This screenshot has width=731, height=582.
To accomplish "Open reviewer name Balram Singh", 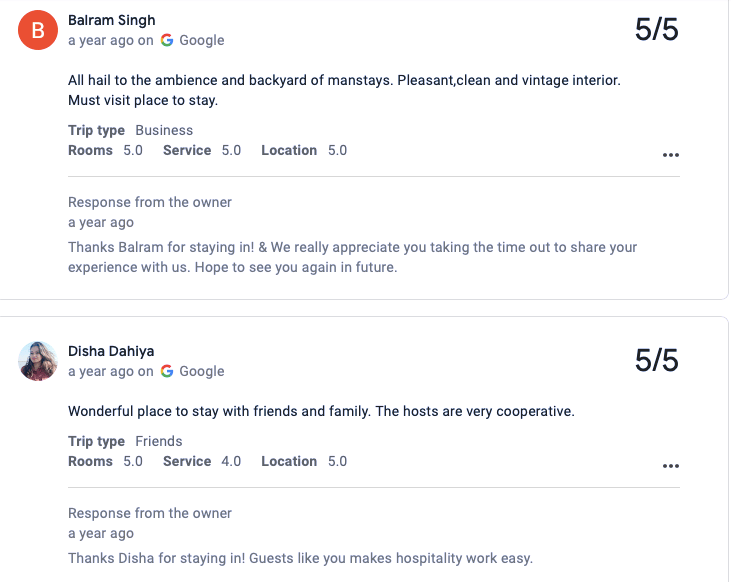I will (111, 20).
